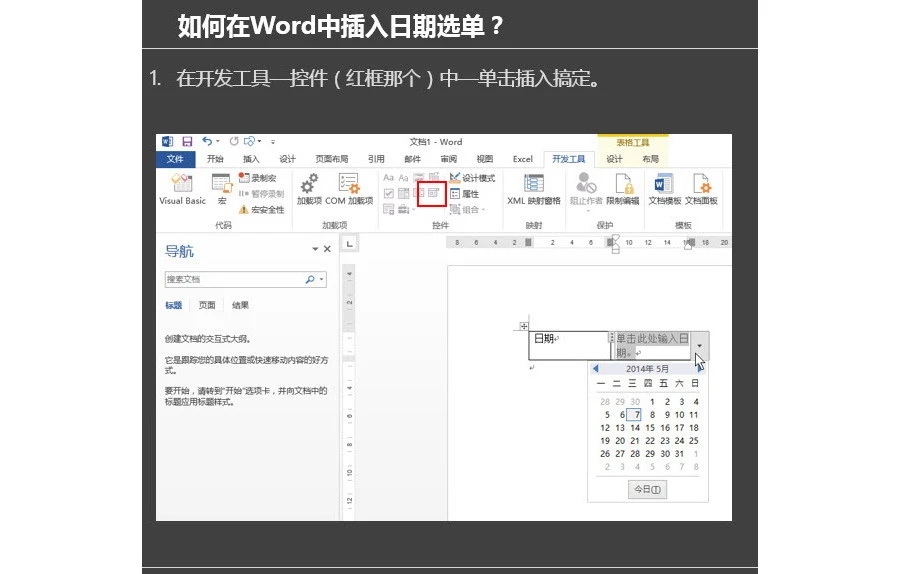Open the 组合 group dropdown
This screenshot has height=574, width=900.
tap(467, 210)
